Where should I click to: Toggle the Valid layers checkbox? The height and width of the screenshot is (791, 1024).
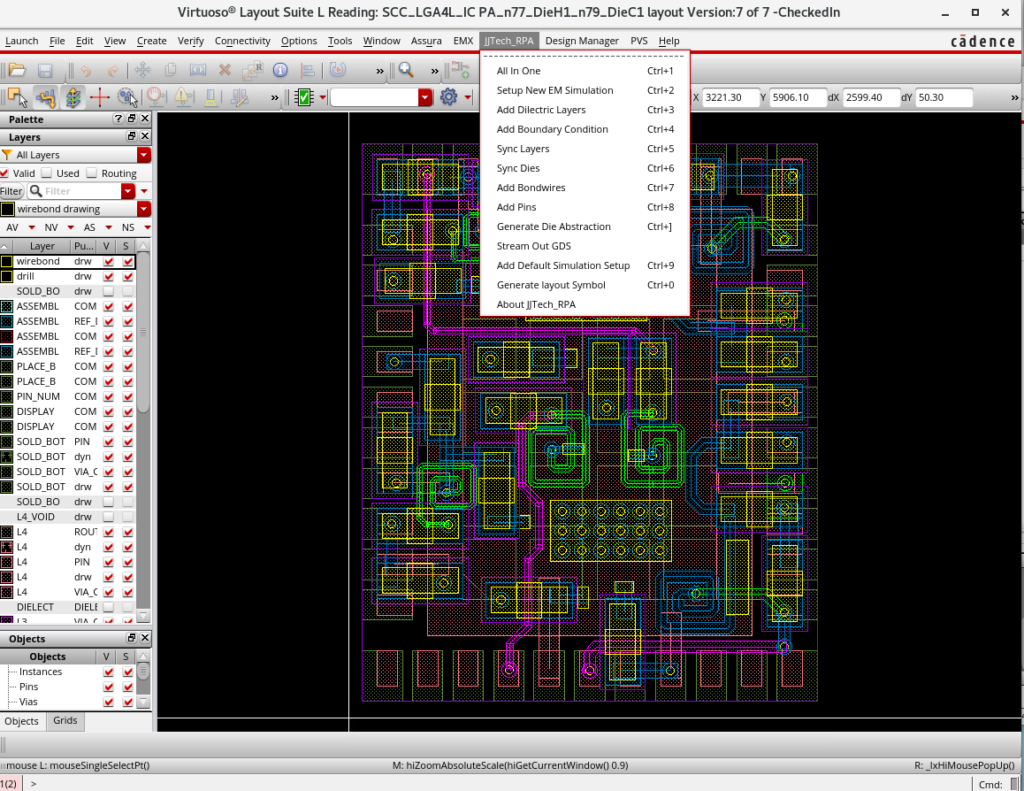tap(5, 173)
